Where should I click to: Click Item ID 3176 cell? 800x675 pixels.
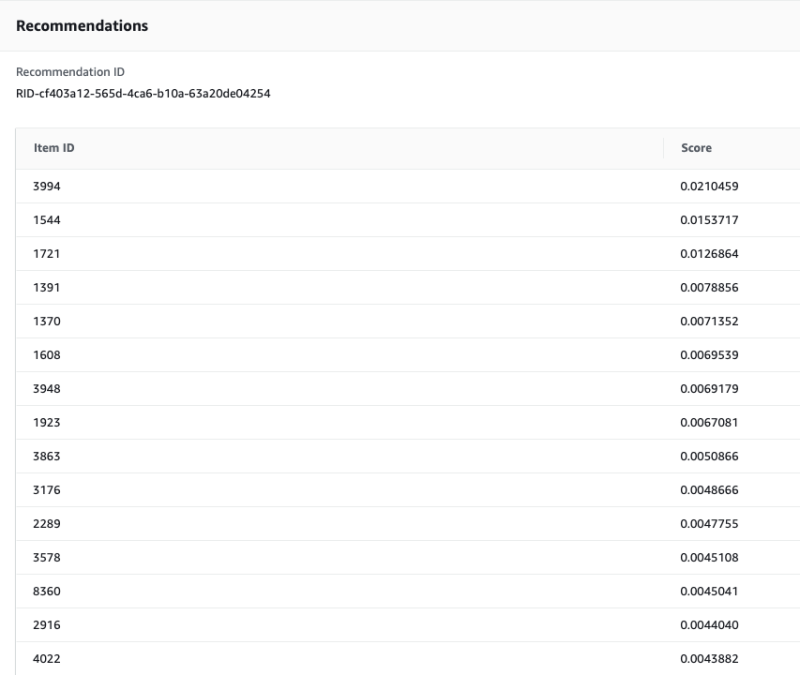48,490
